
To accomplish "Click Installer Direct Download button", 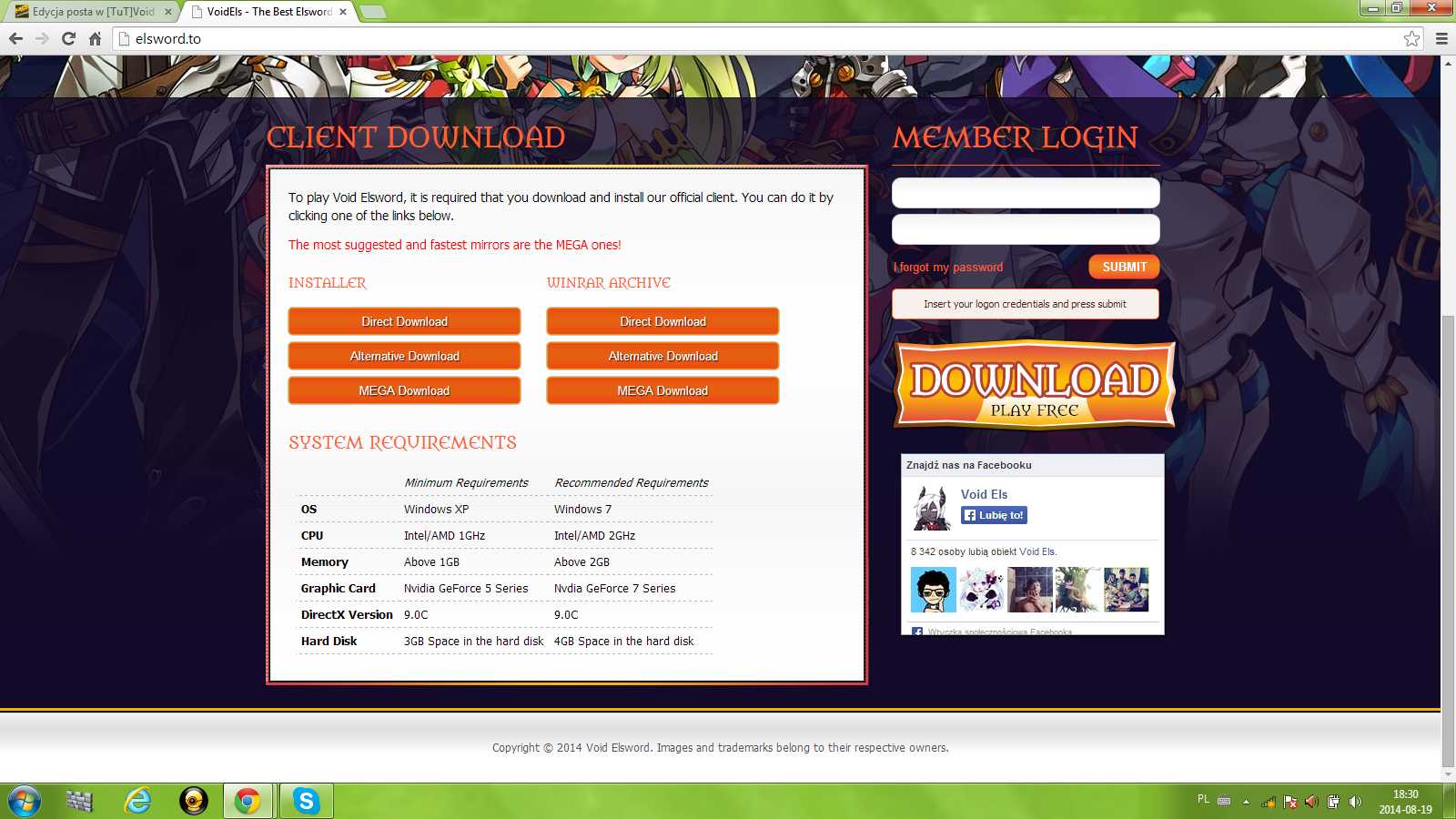I will point(404,321).
